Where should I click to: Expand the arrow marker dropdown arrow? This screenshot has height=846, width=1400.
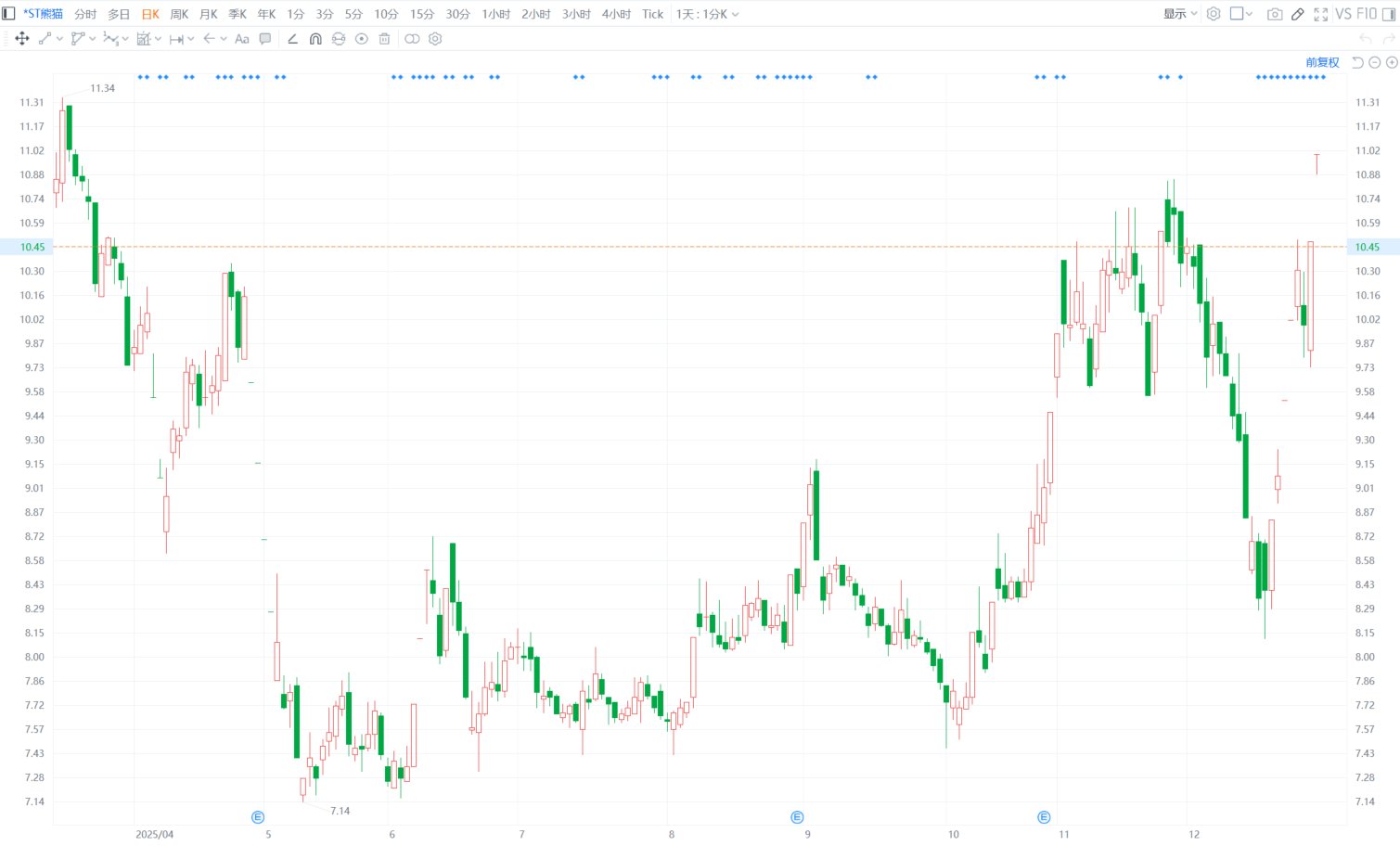coord(224,39)
